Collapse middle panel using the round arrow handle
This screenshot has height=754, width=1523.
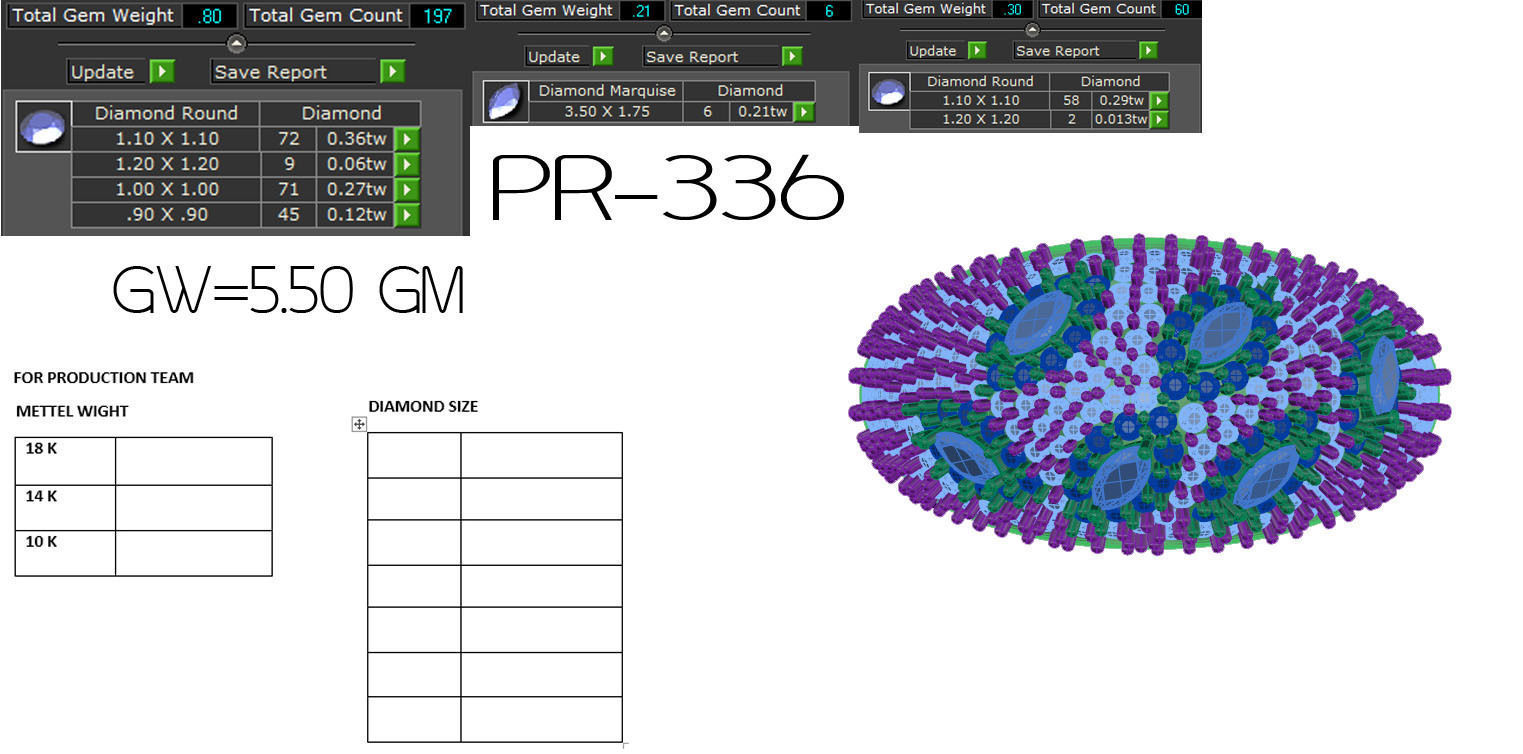(663, 34)
